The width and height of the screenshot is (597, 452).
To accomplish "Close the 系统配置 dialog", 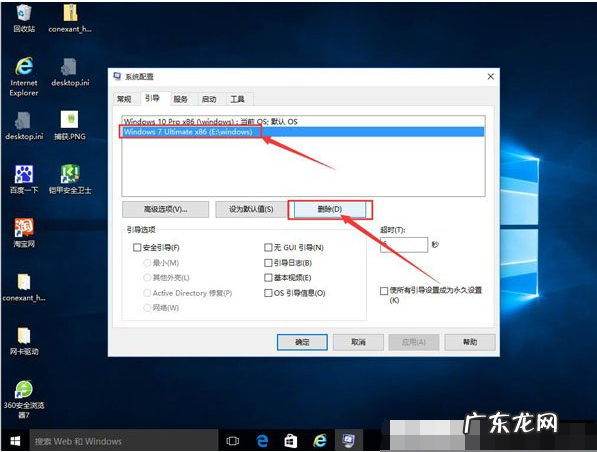I will [490, 77].
